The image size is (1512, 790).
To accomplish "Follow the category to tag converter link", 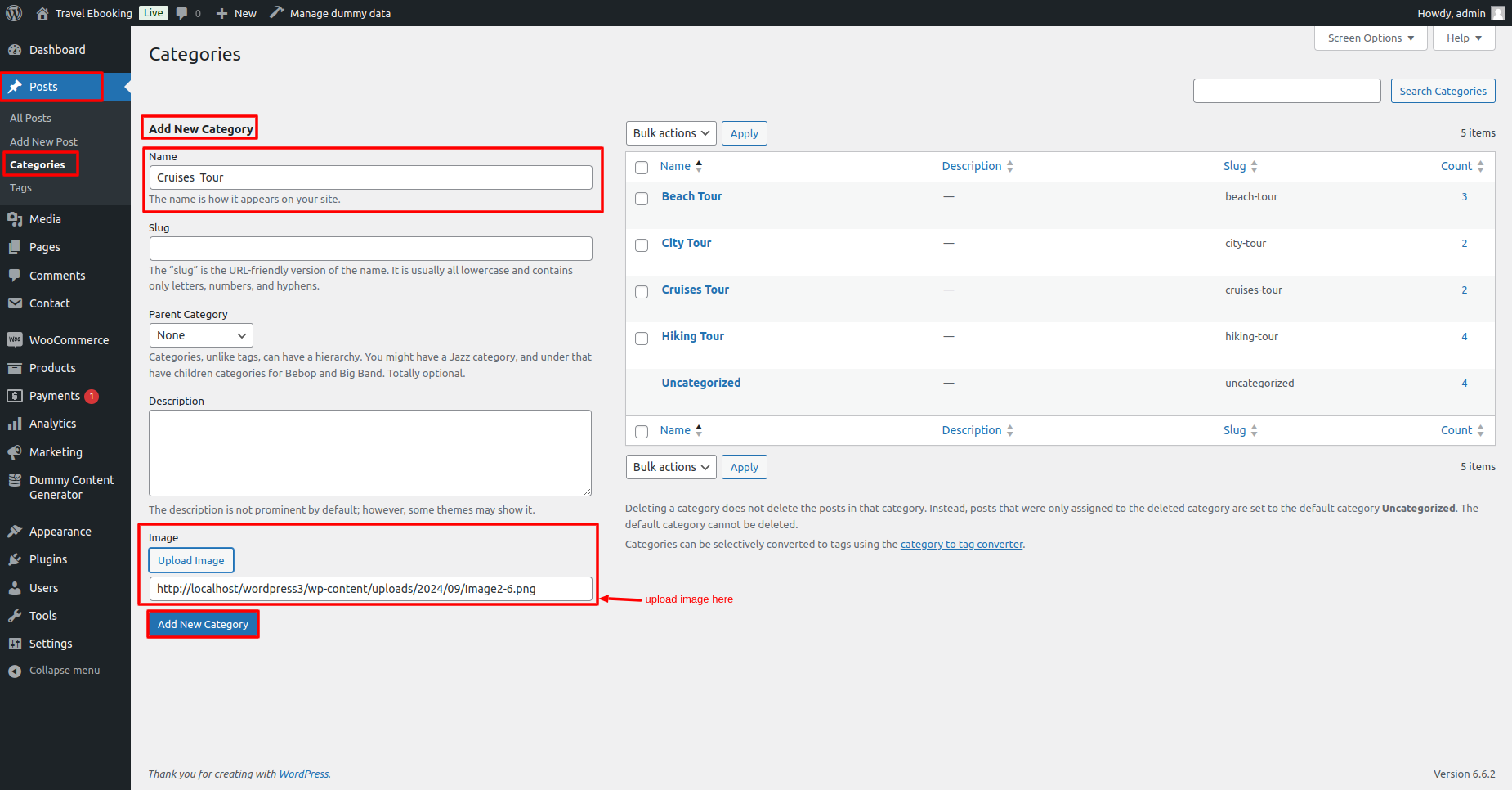I will pyautogui.click(x=961, y=545).
